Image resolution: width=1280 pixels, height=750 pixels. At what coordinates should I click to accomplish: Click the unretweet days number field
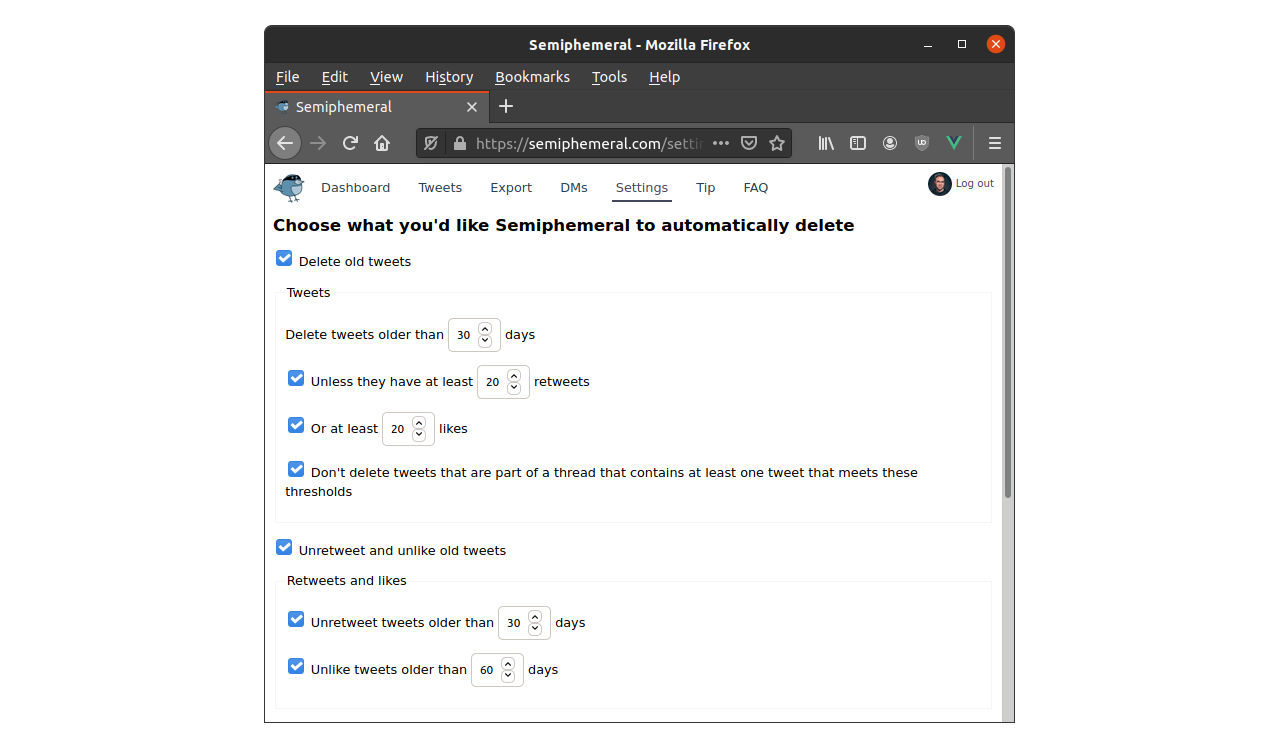click(524, 623)
